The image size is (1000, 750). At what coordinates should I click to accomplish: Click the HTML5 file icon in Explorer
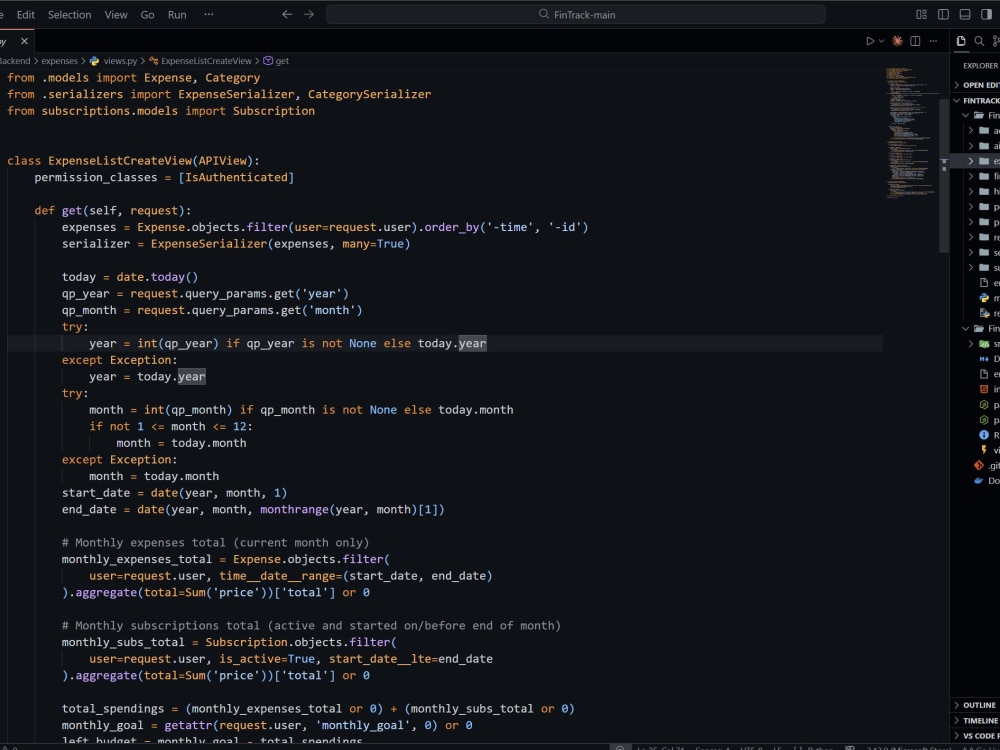coord(984,389)
